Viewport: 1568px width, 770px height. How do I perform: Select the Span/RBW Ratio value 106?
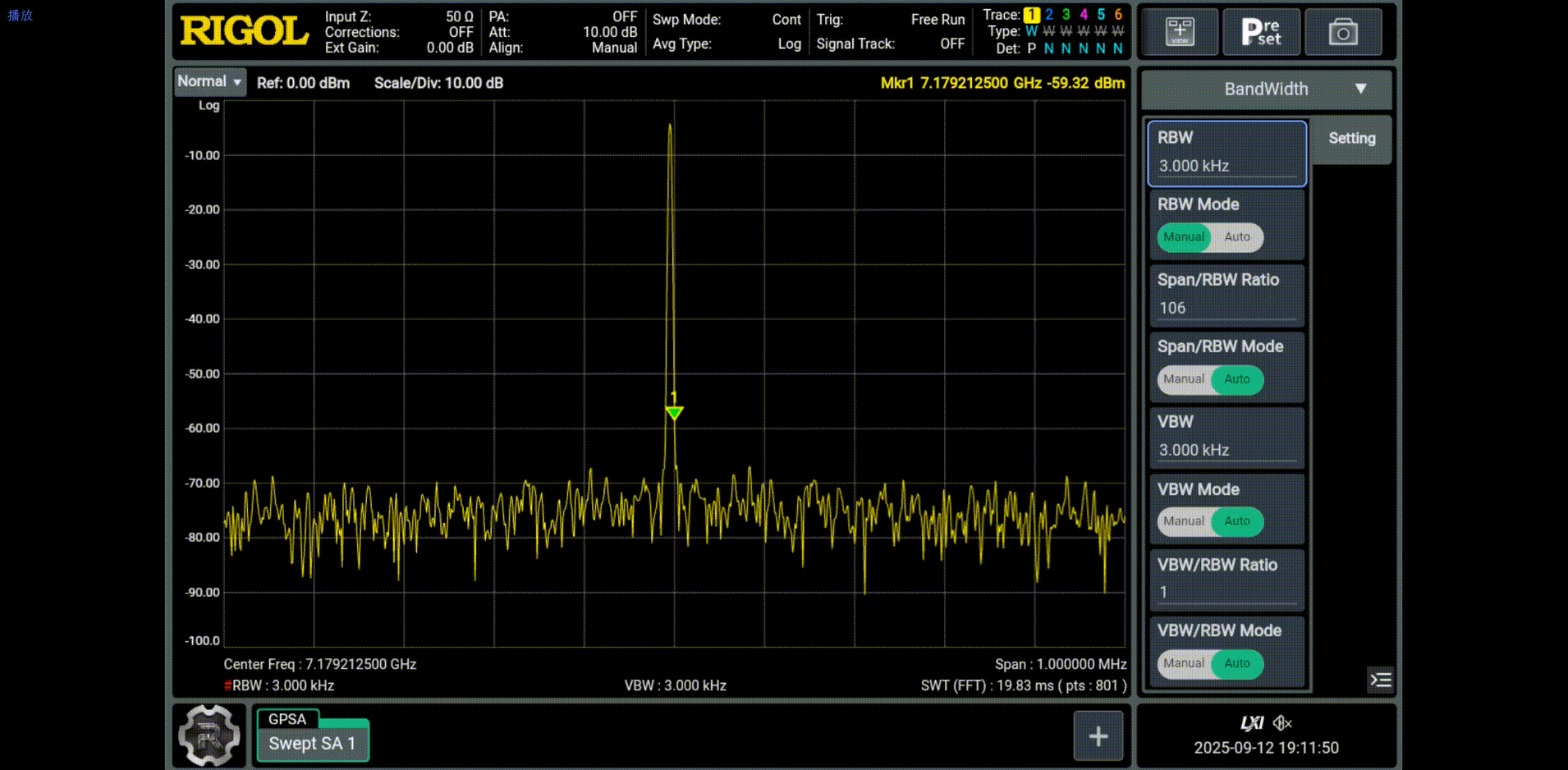click(1226, 308)
